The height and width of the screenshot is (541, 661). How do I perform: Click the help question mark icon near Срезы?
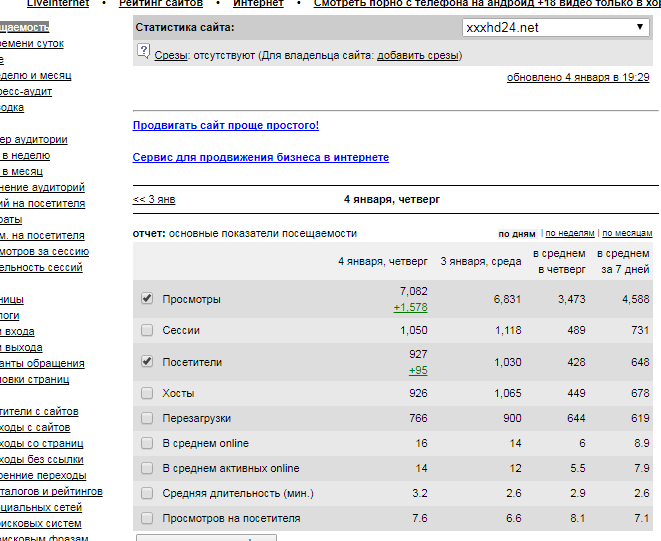pos(143,56)
